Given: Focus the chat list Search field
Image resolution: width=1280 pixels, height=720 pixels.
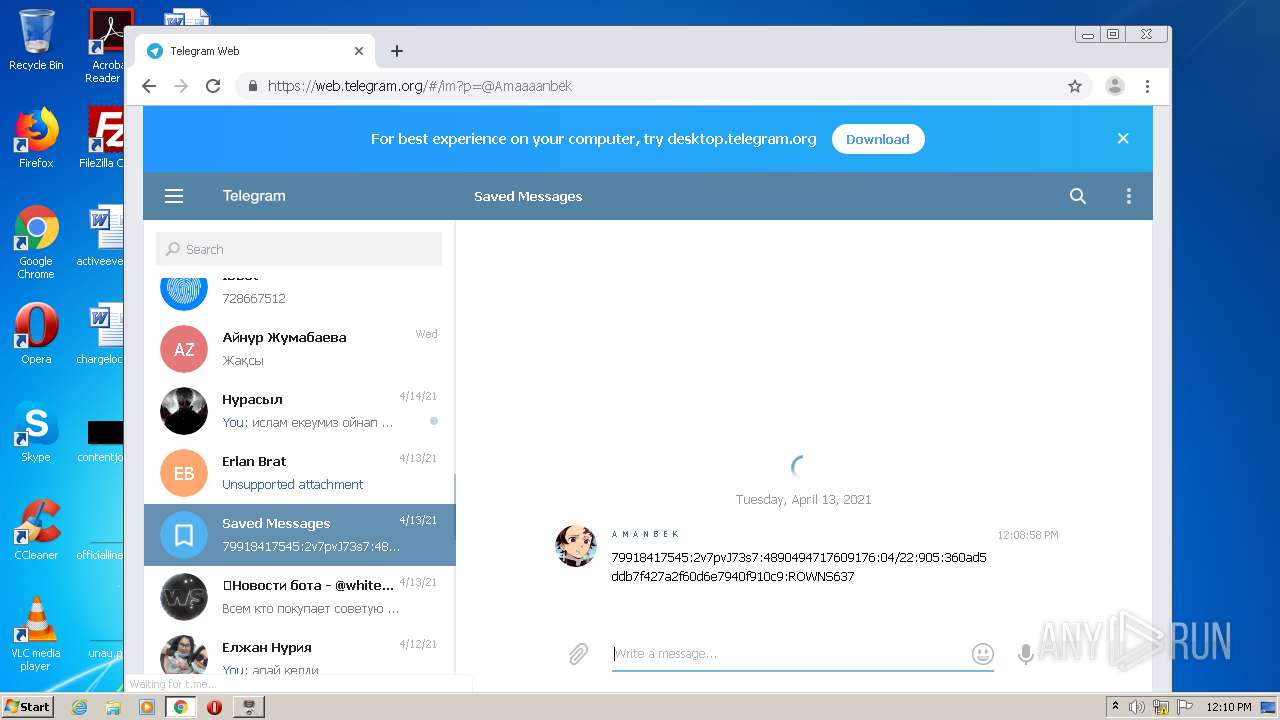Looking at the screenshot, I should pos(299,249).
